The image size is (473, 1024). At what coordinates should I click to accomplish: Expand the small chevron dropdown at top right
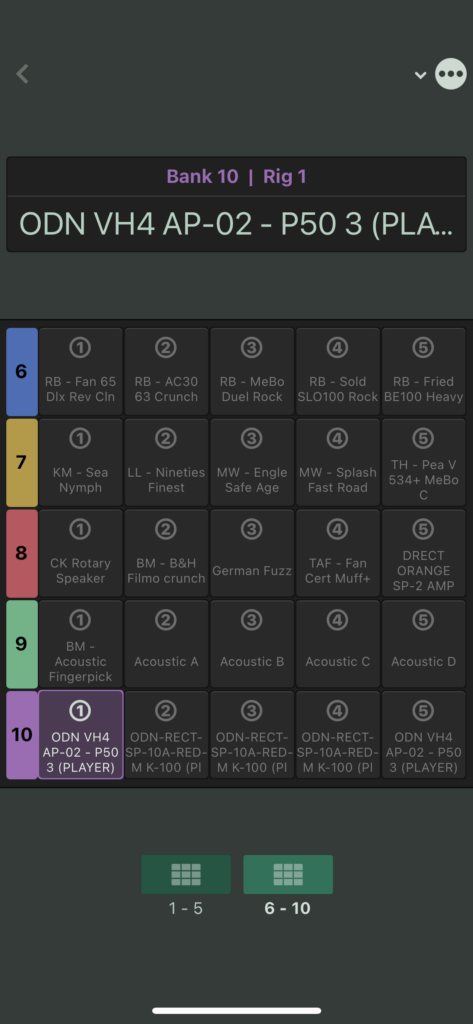tap(421, 74)
